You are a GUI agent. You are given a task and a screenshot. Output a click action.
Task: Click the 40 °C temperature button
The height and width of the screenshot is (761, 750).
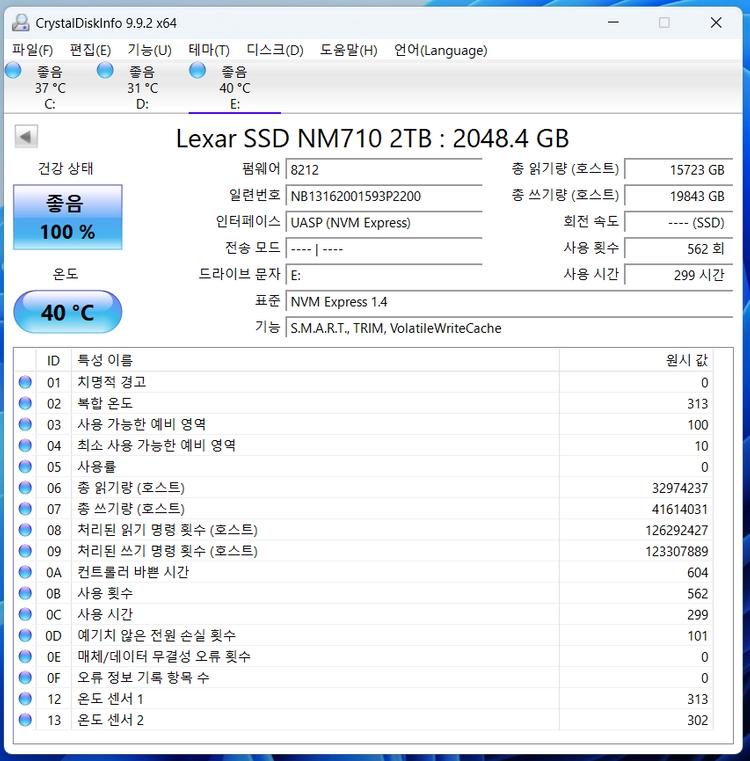[67, 312]
